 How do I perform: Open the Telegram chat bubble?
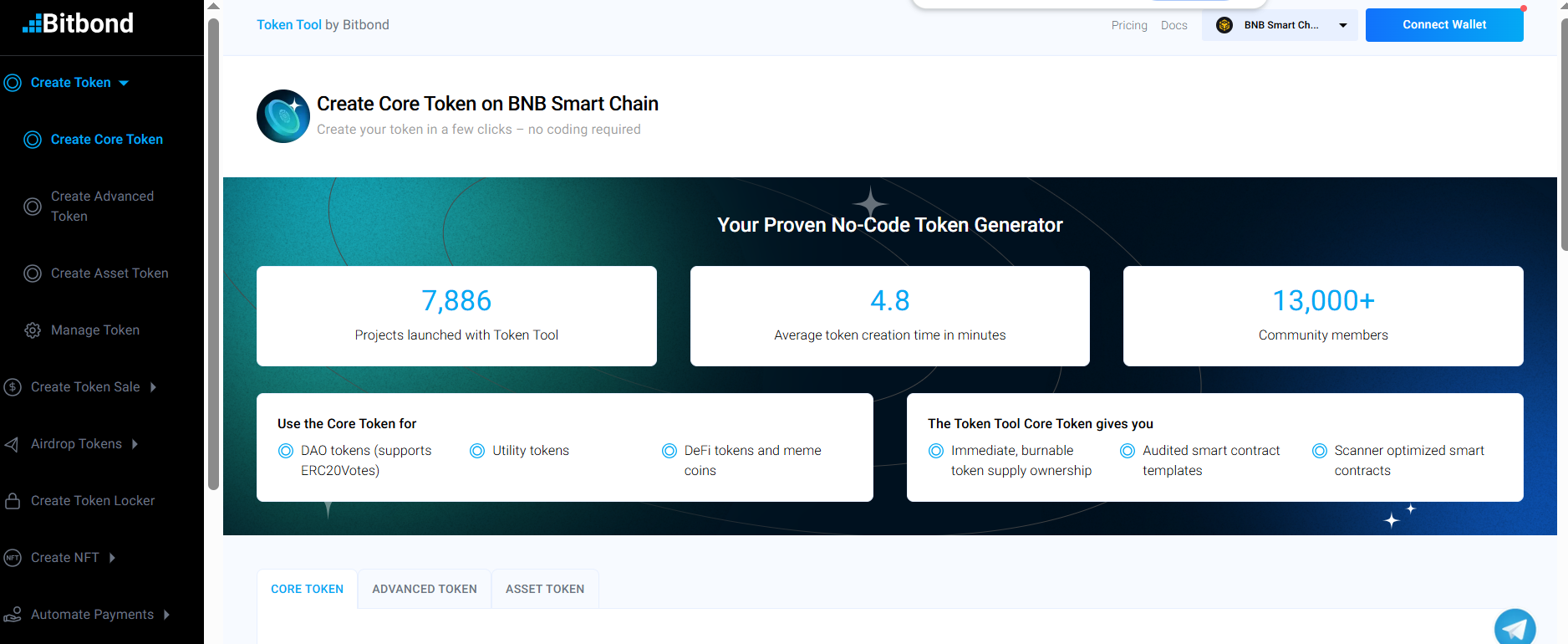(1515, 627)
